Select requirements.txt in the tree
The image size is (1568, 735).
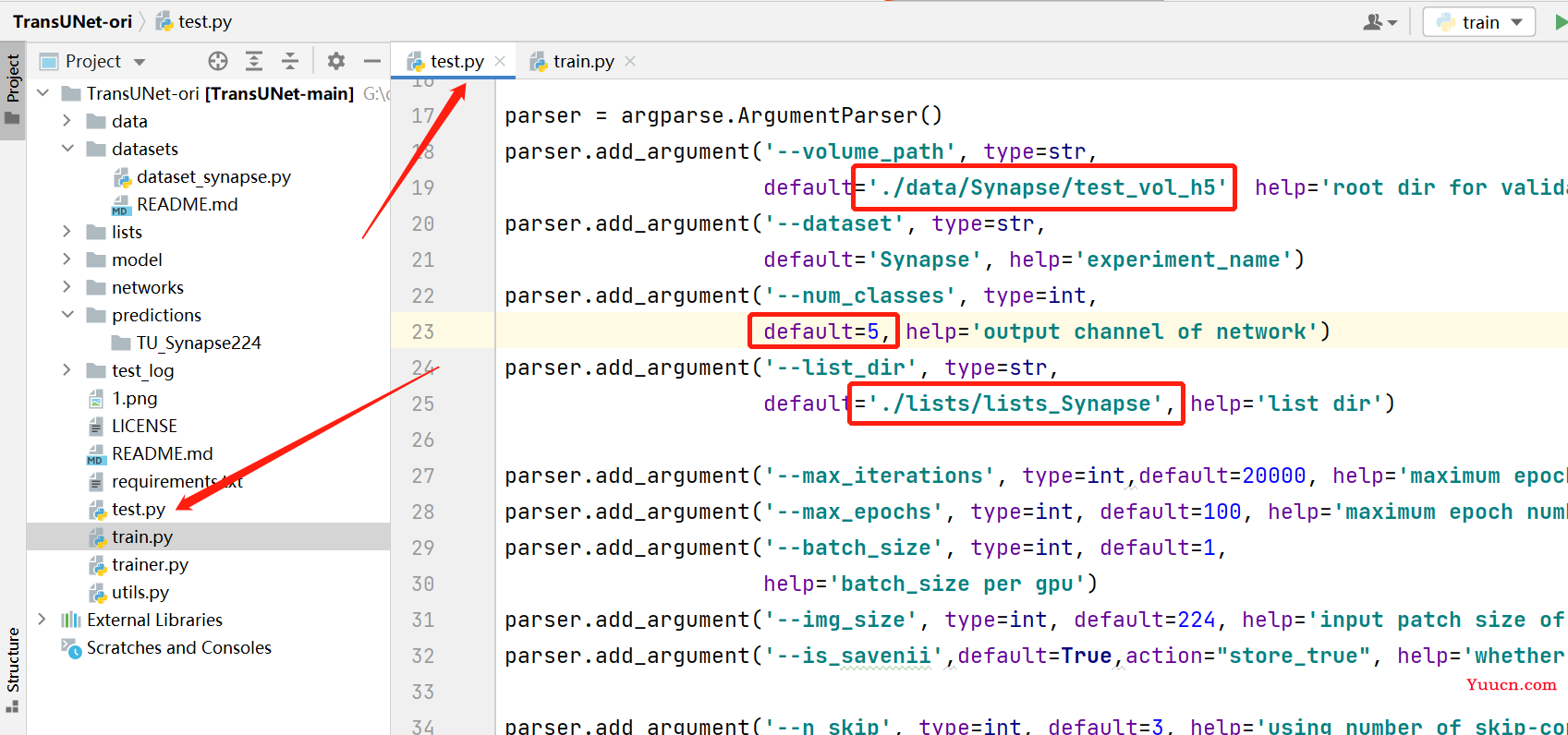tap(177, 481)
